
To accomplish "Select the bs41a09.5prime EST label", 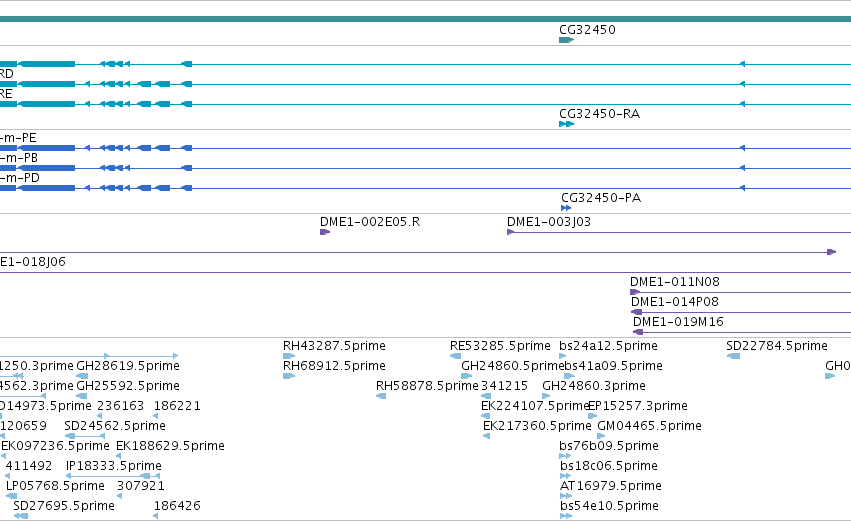I will (613, 366).
